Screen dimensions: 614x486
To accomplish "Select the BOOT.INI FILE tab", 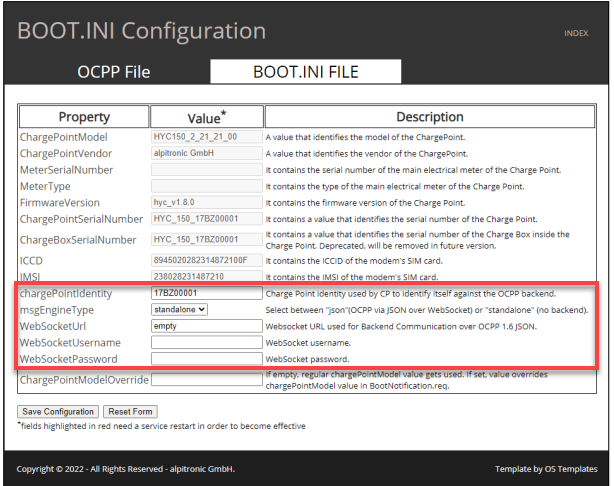I will tap(305, 72).
